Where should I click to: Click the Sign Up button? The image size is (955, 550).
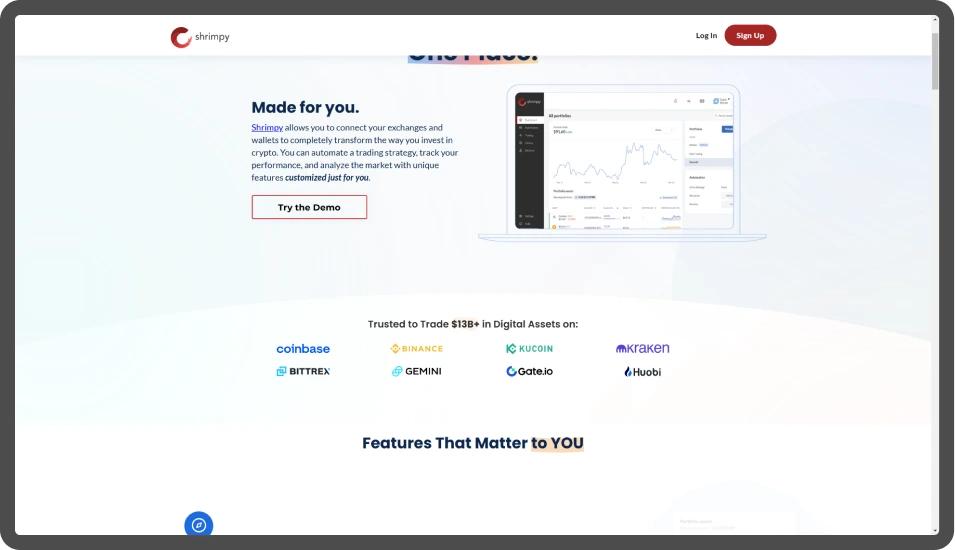(750, 35)
